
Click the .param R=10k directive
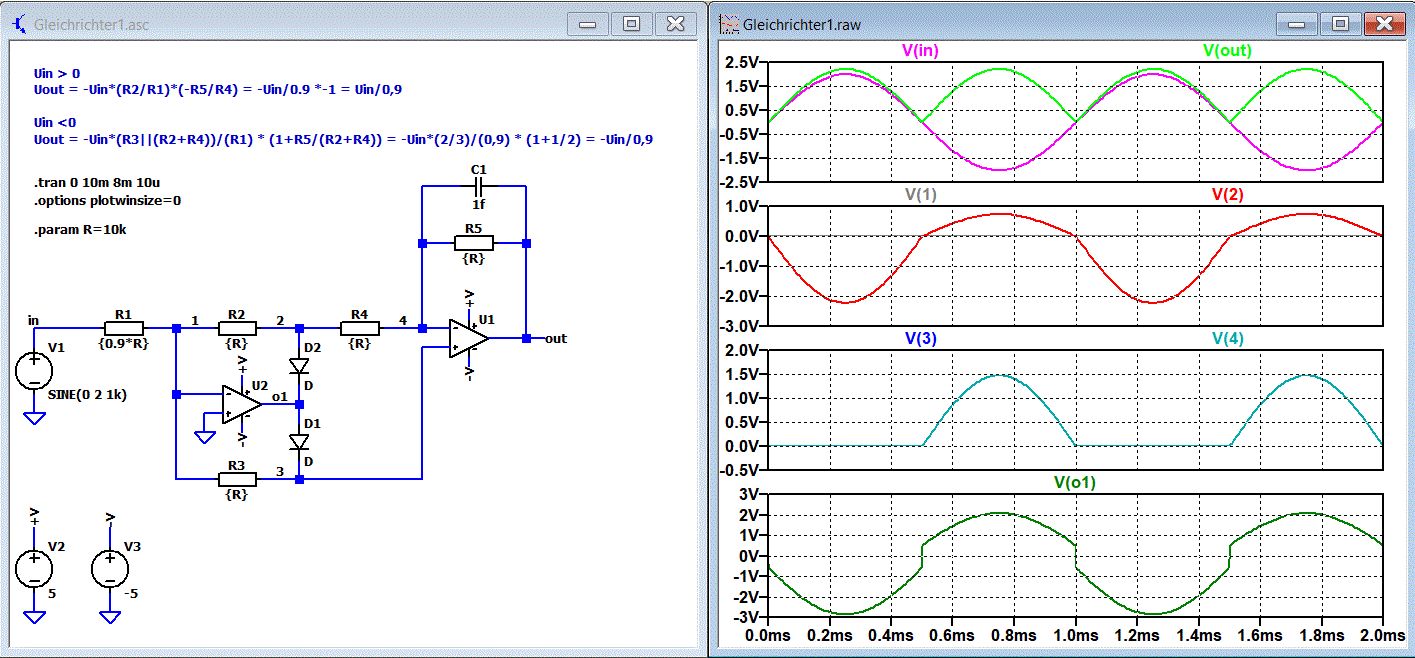point(80,230)
